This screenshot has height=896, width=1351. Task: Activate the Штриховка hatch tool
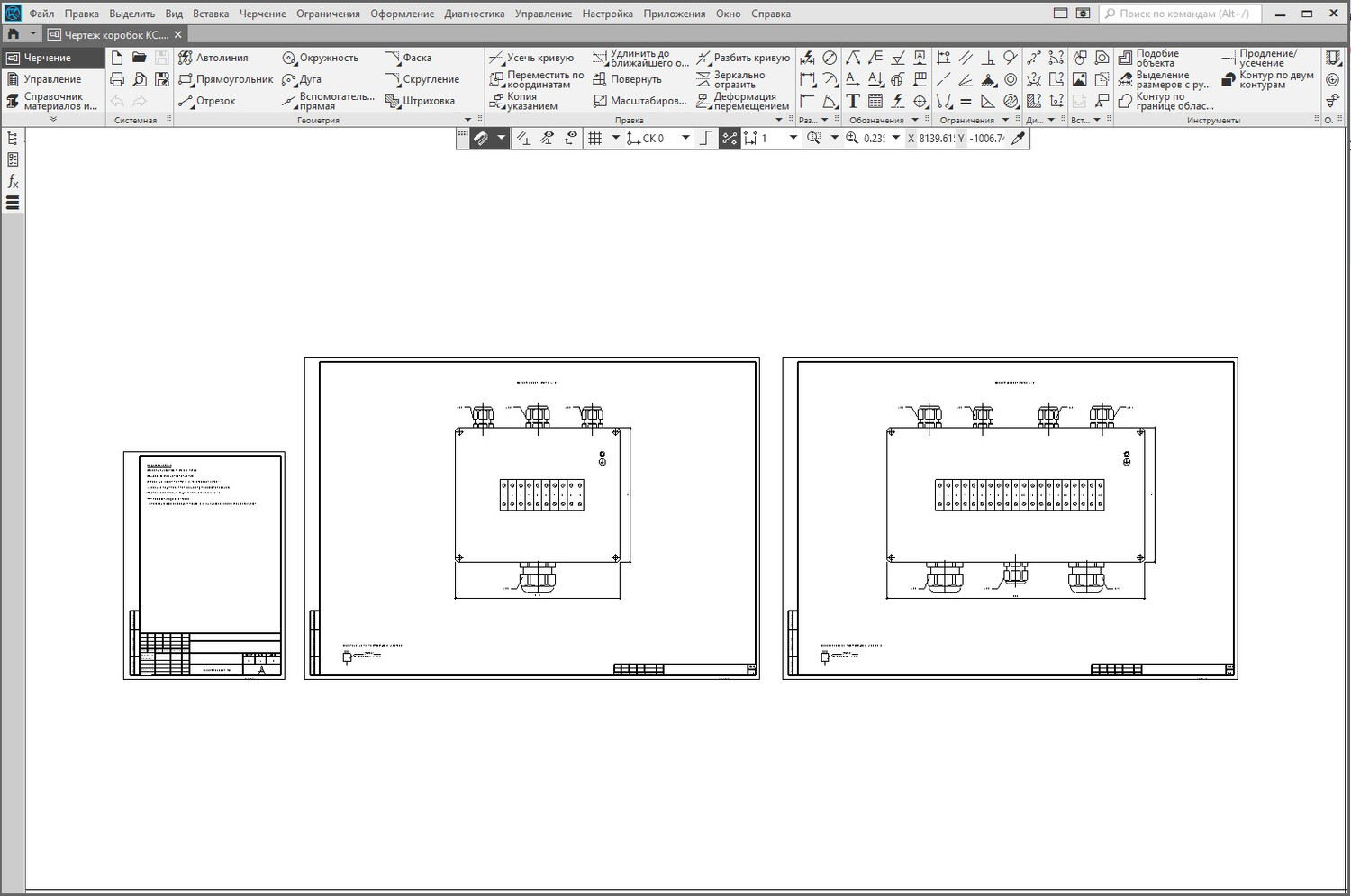pyautogui.click(x=420, y=101)
